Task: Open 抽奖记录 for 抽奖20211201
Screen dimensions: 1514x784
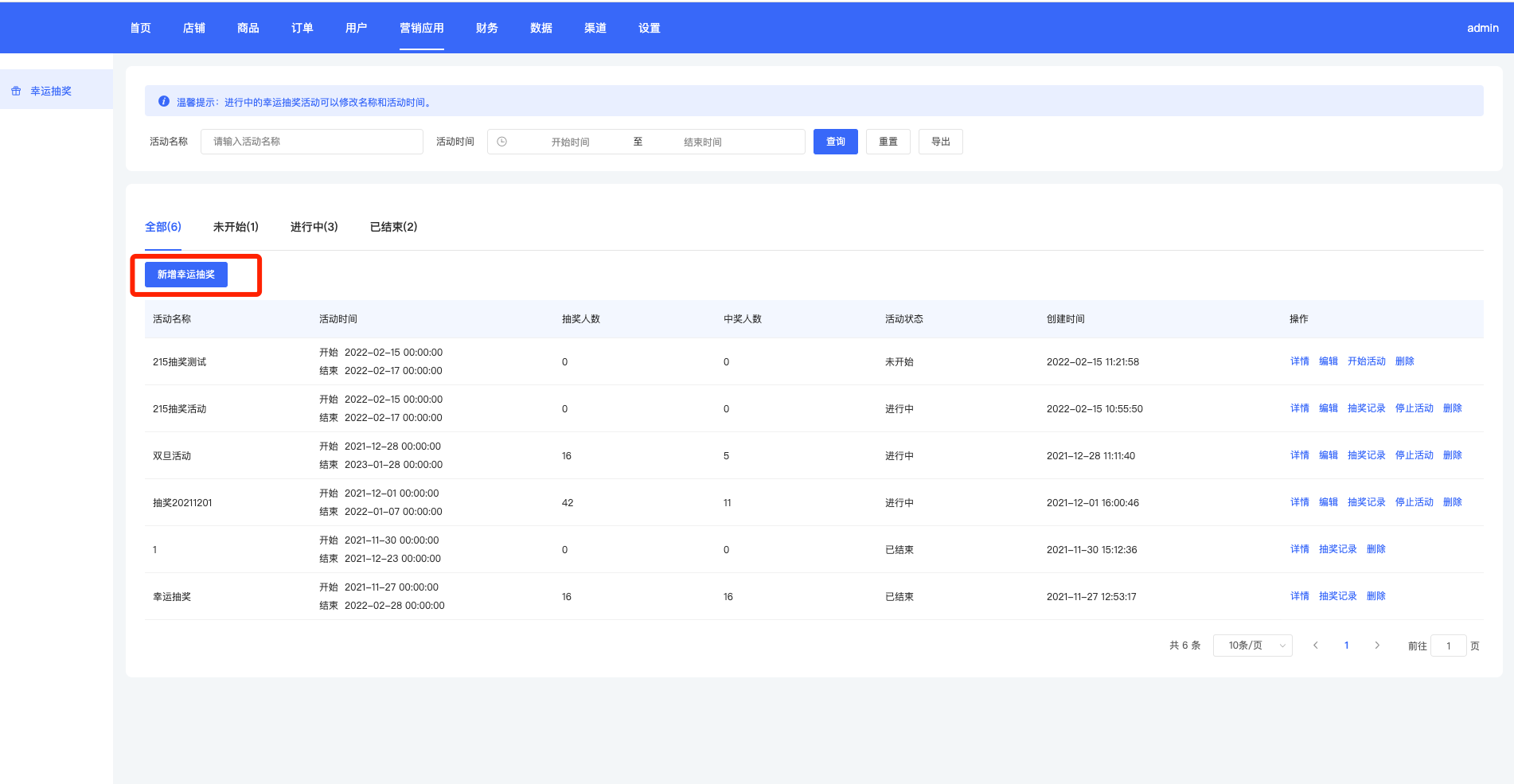Action: click(1366, 502)
